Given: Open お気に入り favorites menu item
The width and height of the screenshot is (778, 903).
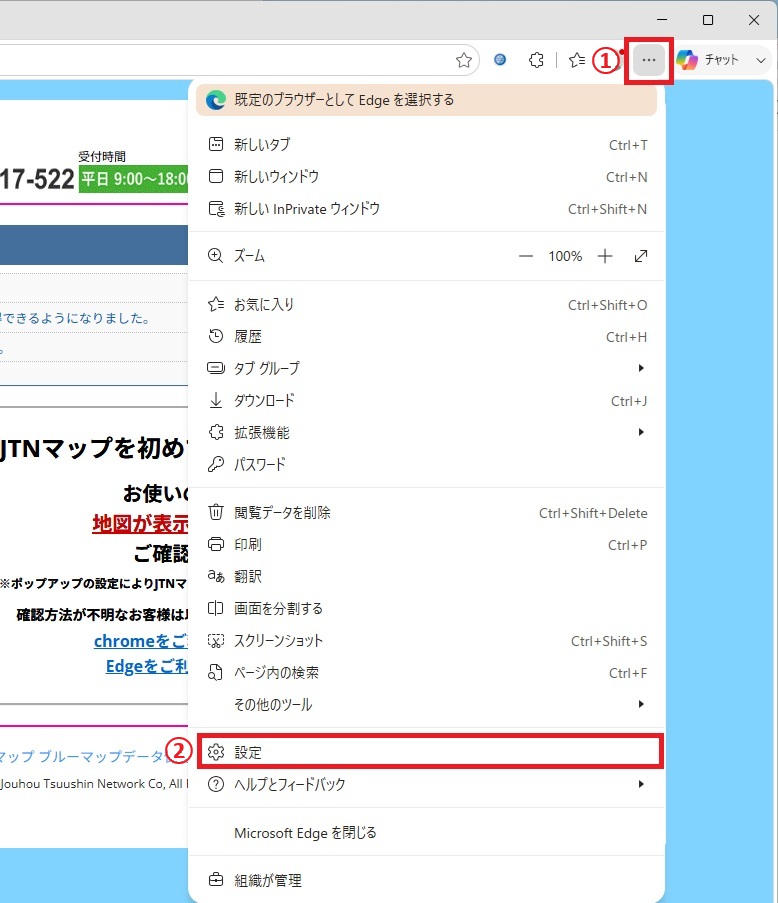Looking at the screenshot, I should tap(427, 305).
